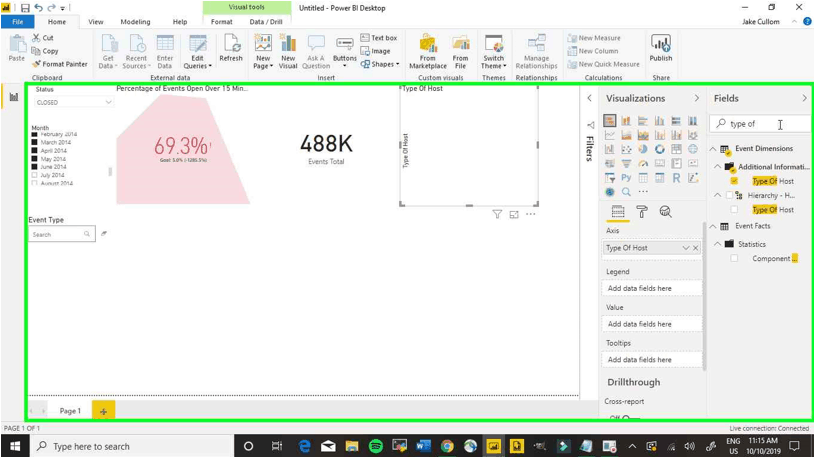
Task: Open the Data / Drill tab
Action: [266, 22]
